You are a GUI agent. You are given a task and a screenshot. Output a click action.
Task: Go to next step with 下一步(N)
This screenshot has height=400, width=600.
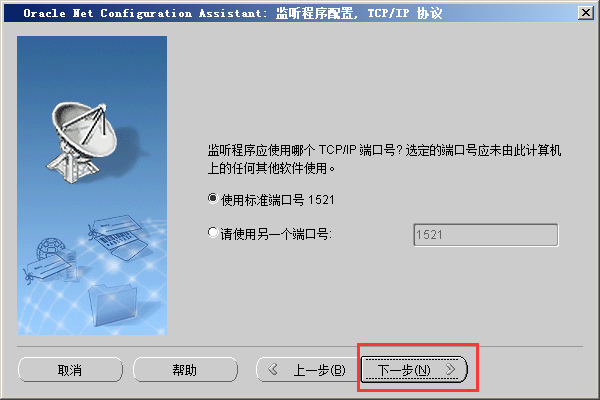click(x=414, y=369)
